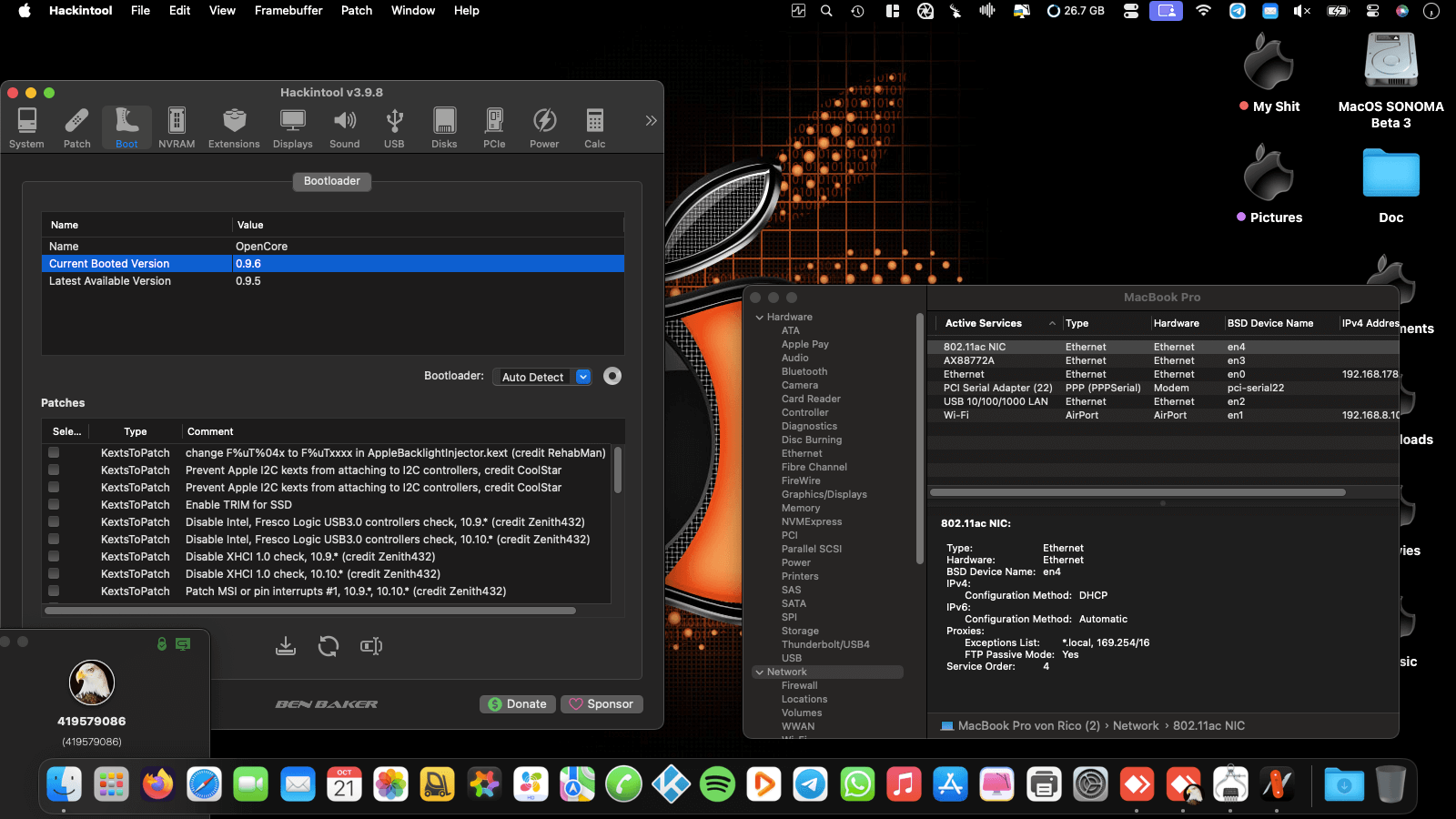This screenshot has height=819, width=1456.
Task: Open the Pictures desktop item
Action: 1269,185
